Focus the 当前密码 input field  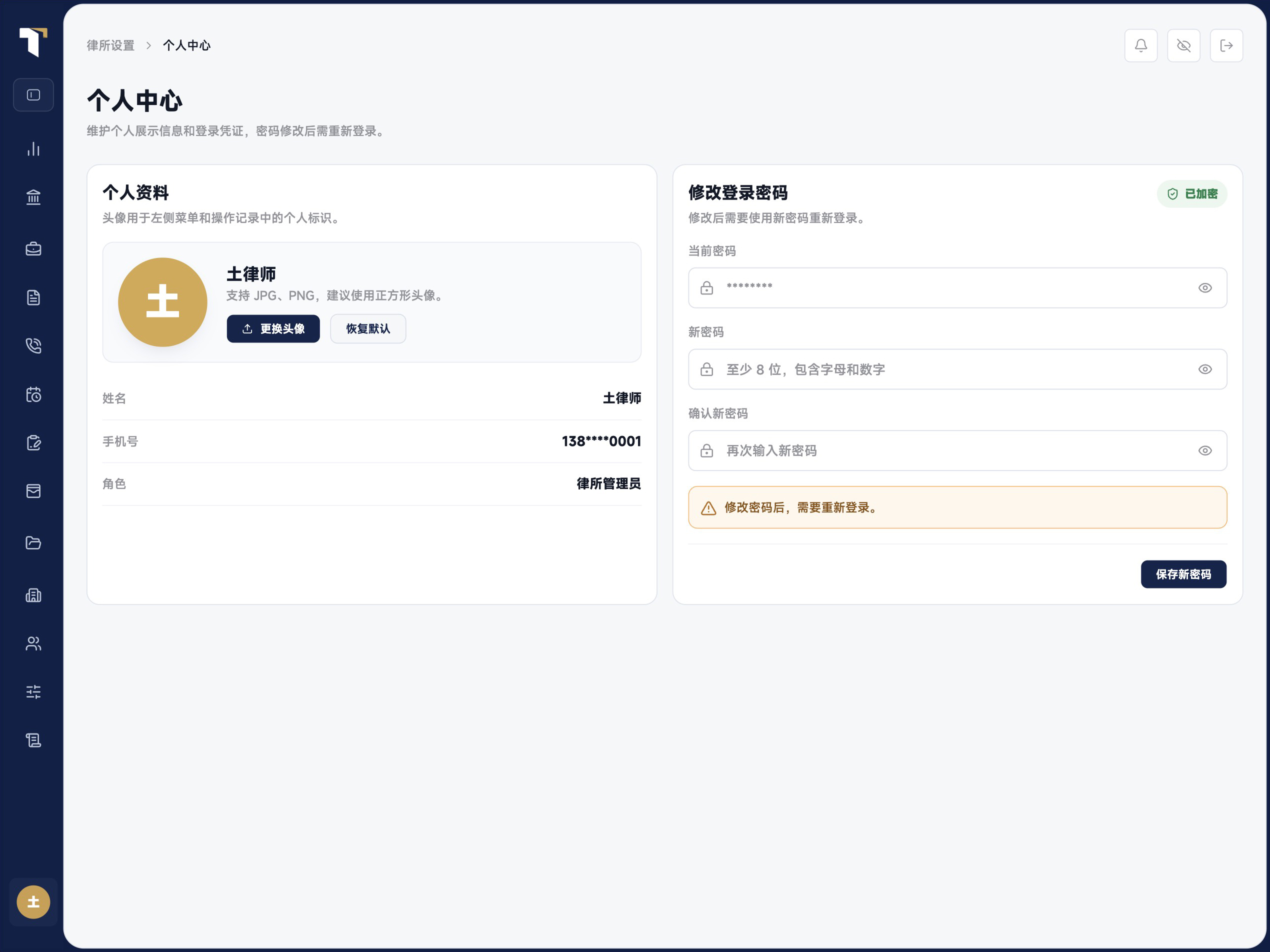point(957,287)
